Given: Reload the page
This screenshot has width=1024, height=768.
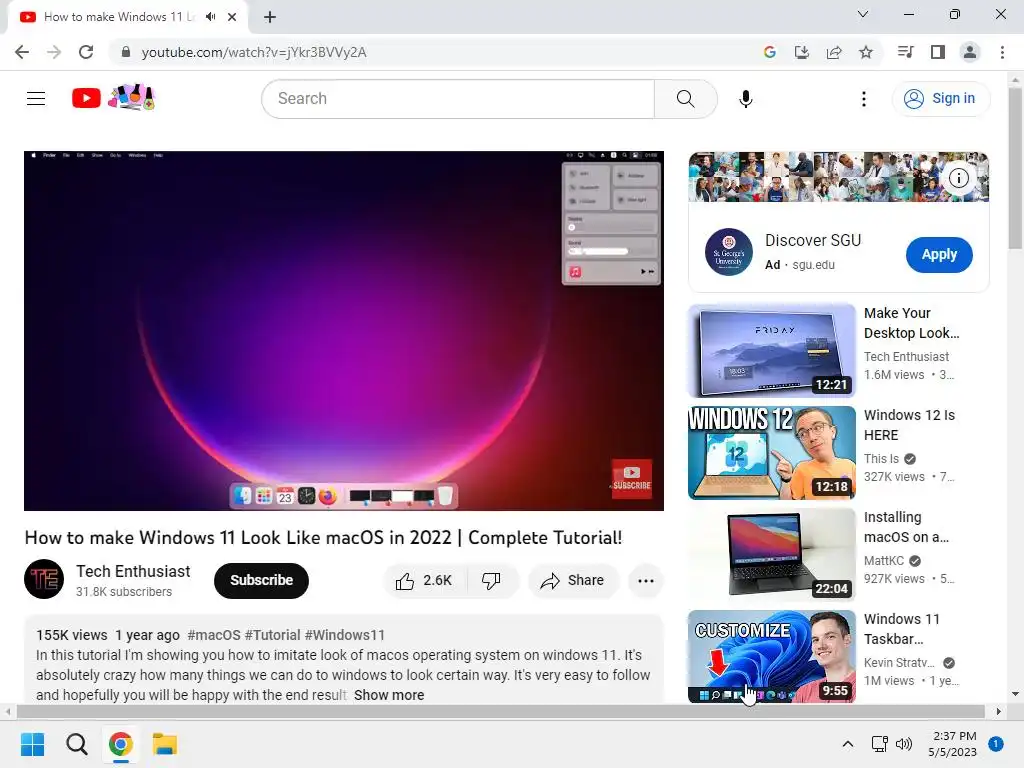Looking at the screenshot, I should (86, 52).
